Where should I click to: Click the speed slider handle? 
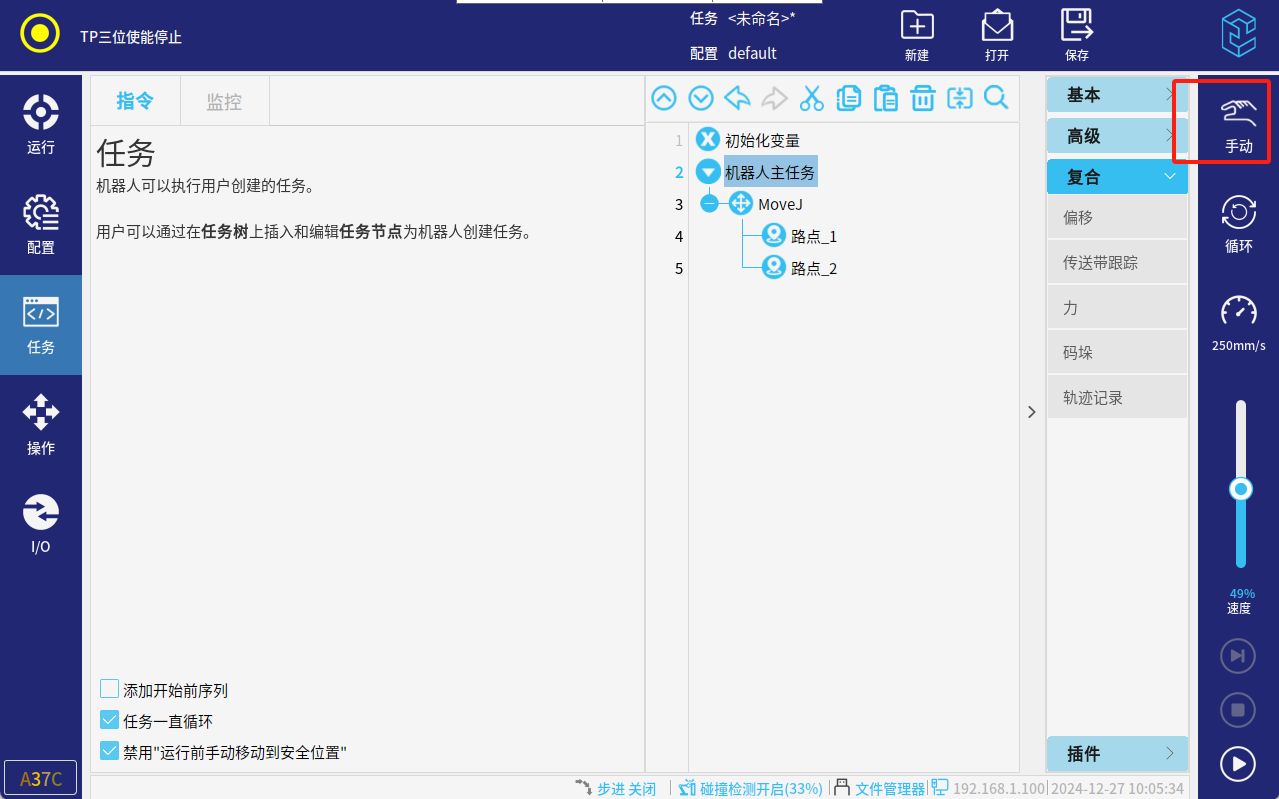coord(1241,489)
